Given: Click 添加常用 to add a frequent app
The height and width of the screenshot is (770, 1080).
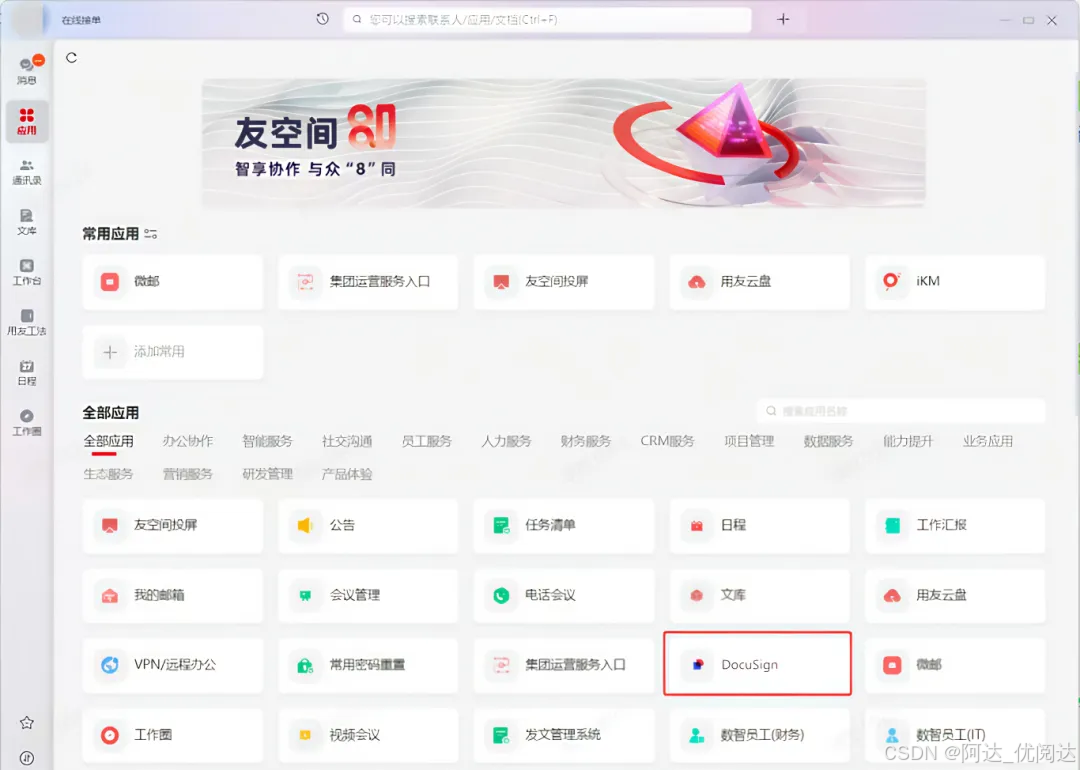Looking at the screenshot, I should point(173,352).
